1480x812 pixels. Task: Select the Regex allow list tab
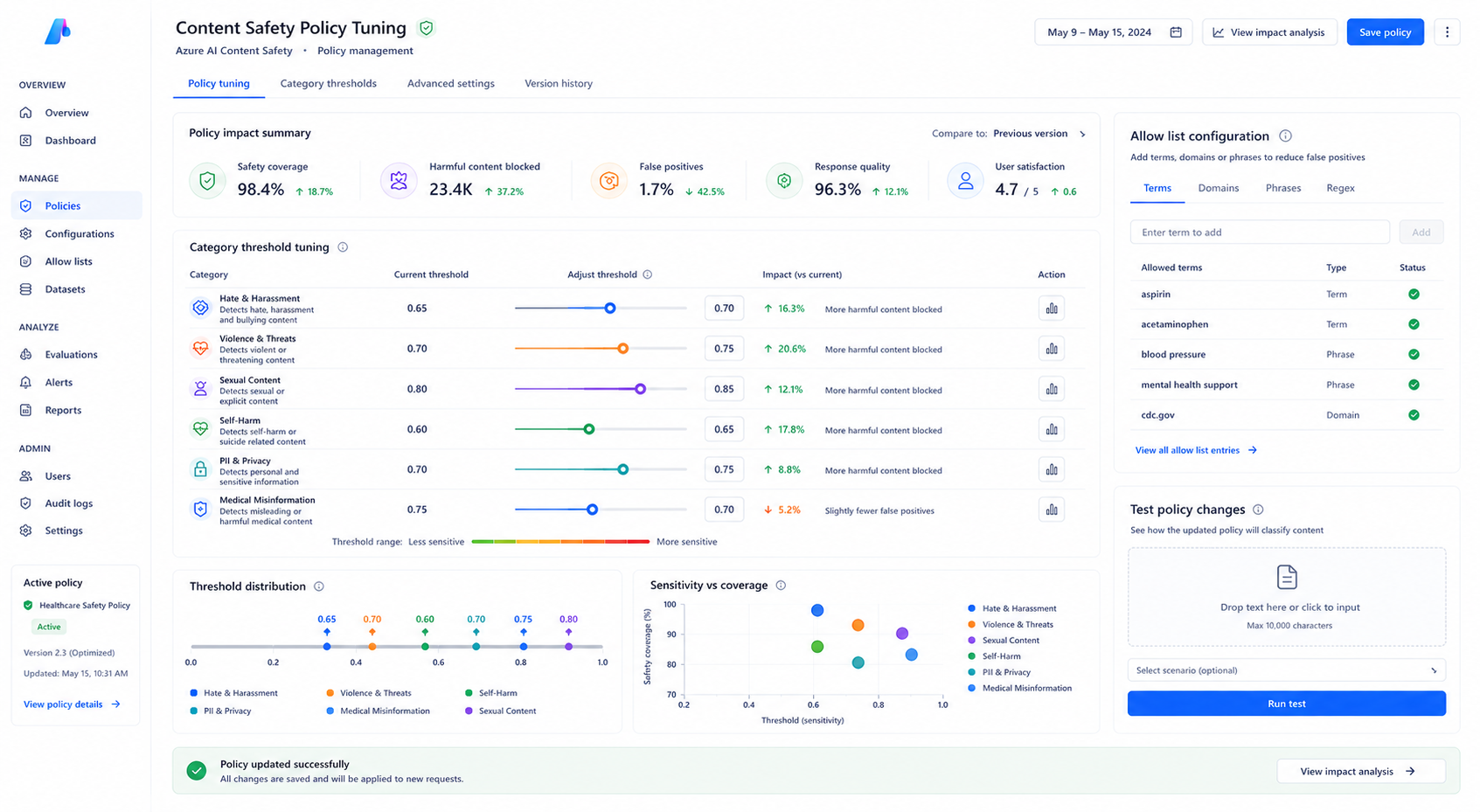pos(1340,188)
